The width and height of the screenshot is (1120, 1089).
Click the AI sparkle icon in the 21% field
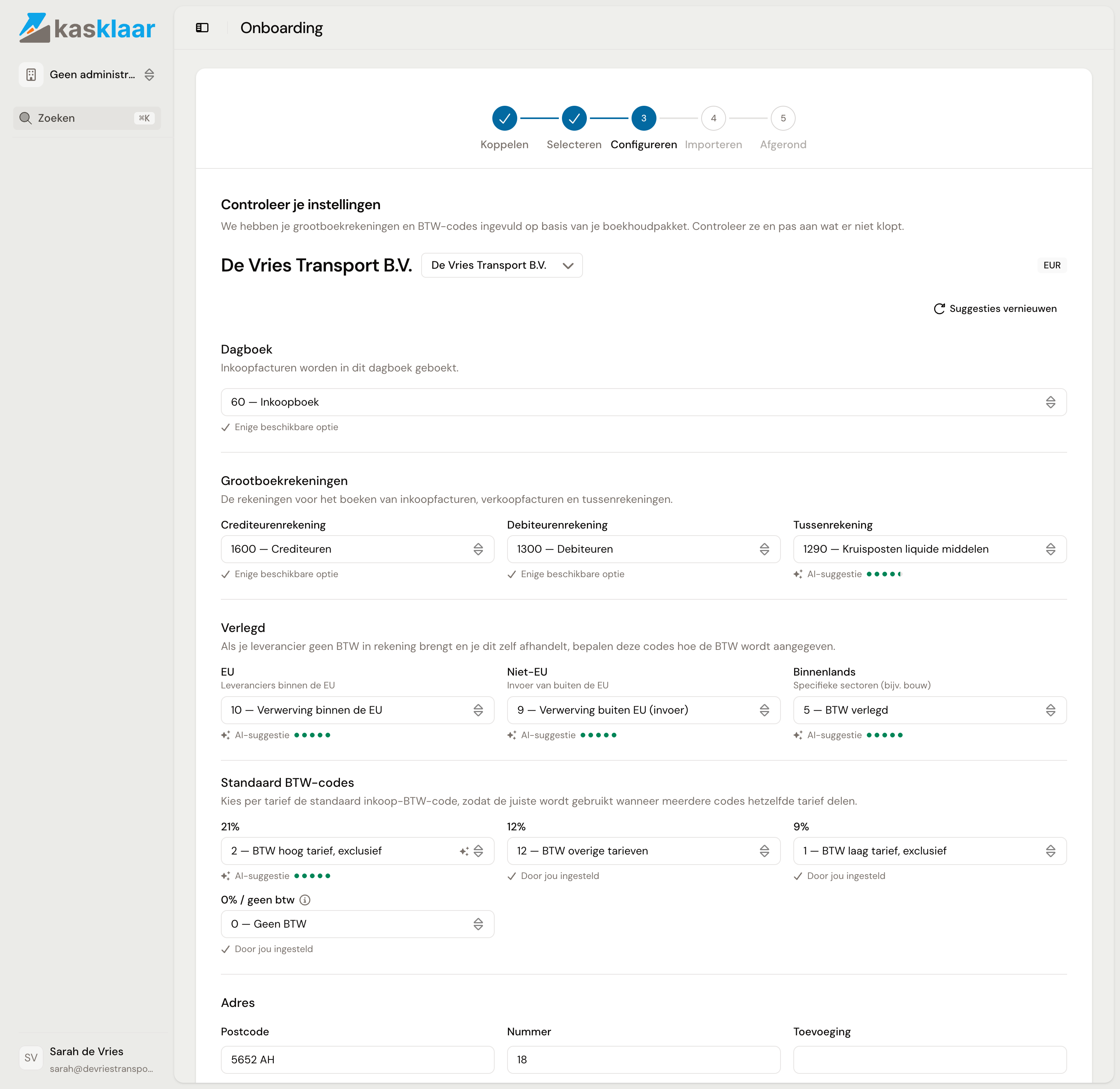[464, 851]
